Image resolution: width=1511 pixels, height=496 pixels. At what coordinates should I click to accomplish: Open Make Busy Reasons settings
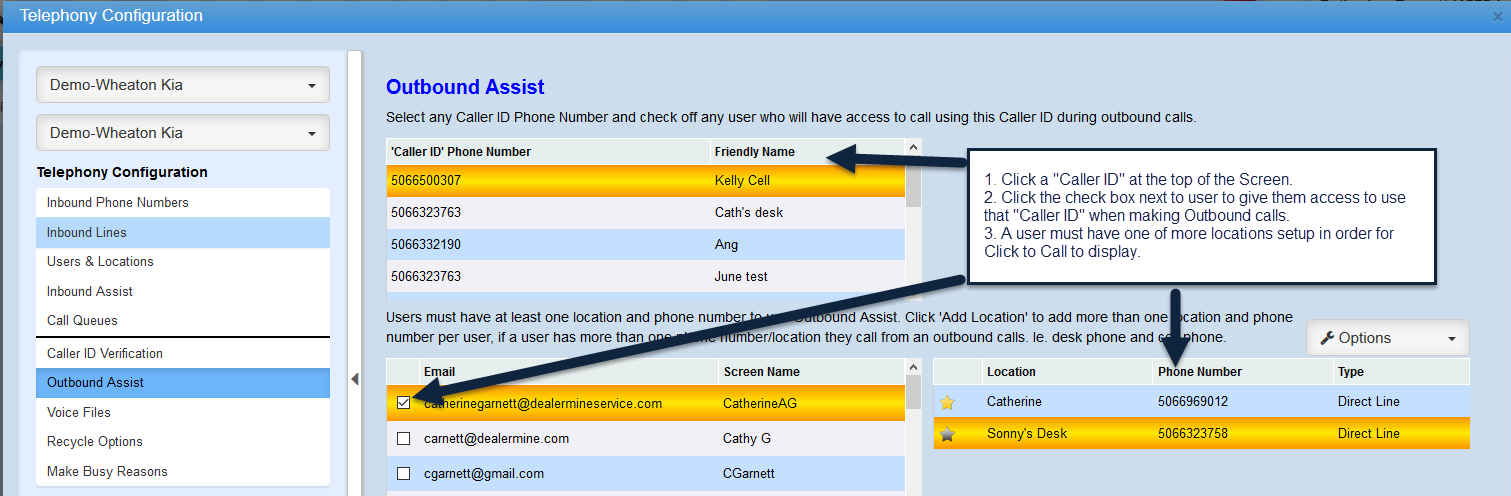107,472
